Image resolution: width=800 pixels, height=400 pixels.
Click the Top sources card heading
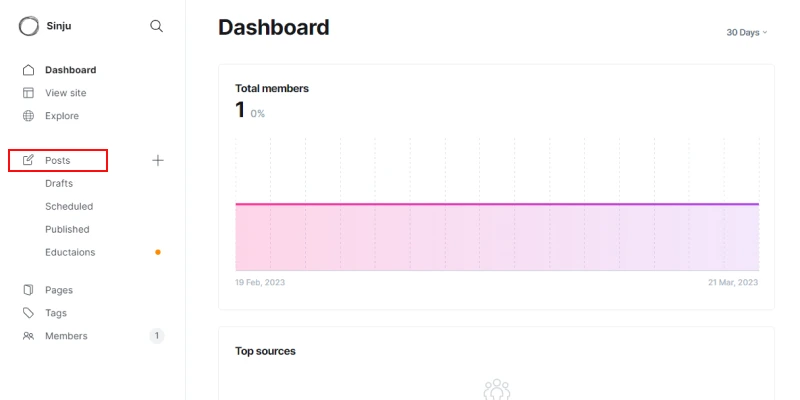265,351
